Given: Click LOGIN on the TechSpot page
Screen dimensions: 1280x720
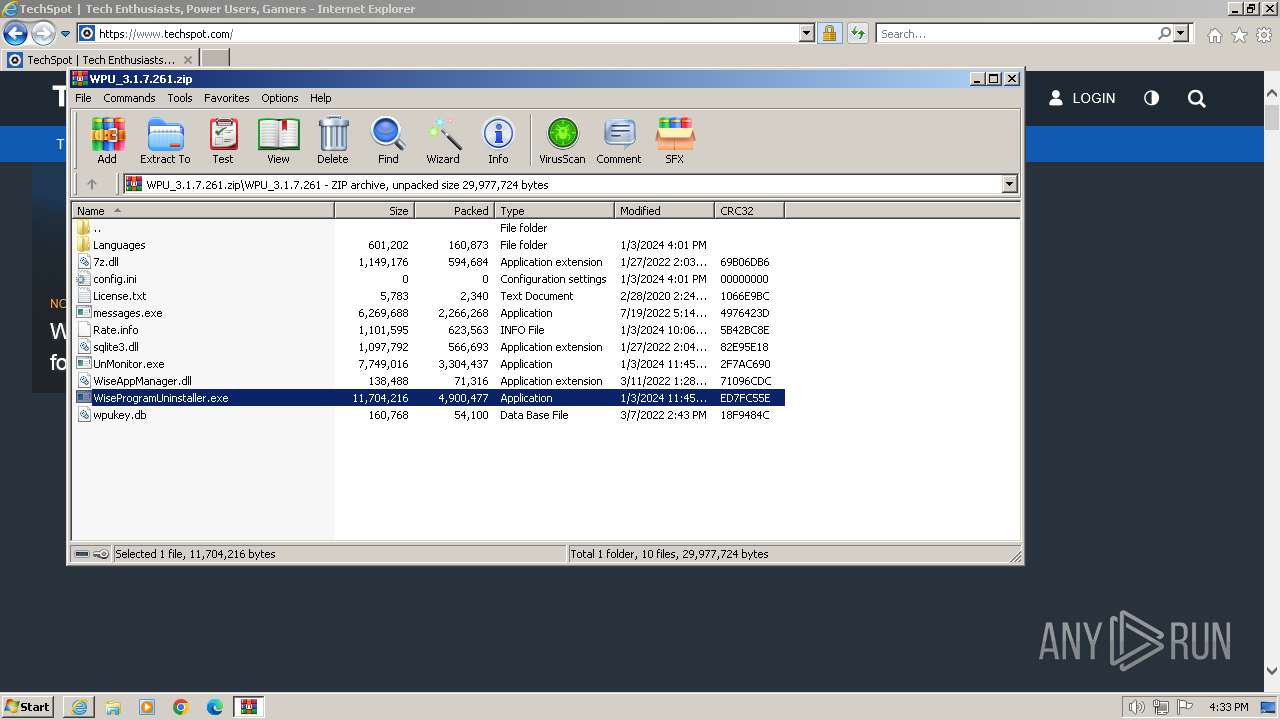Looking at the screenshot, I should point(1082,98).
